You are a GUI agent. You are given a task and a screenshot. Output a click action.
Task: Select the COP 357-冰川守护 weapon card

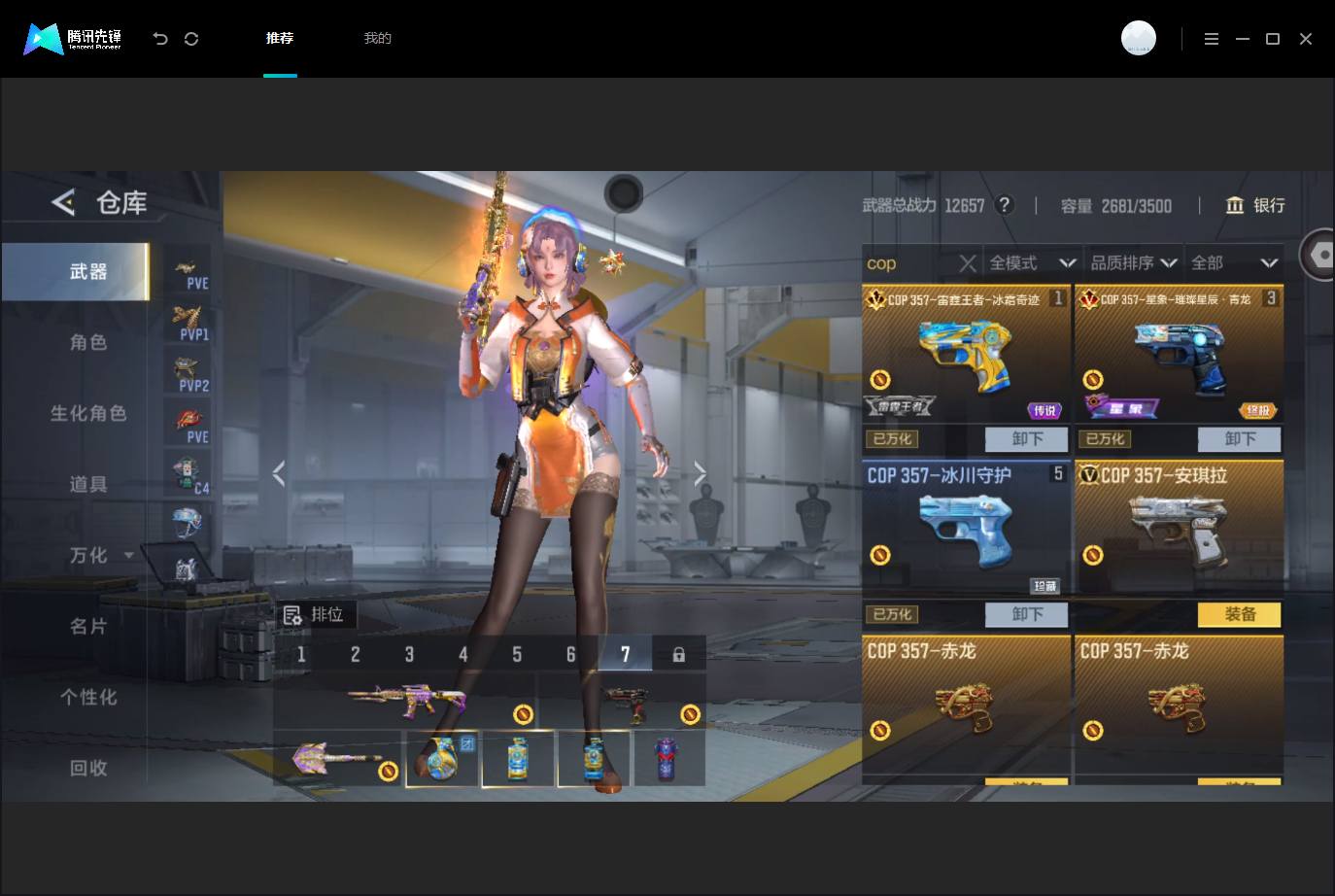pos(967,529)
